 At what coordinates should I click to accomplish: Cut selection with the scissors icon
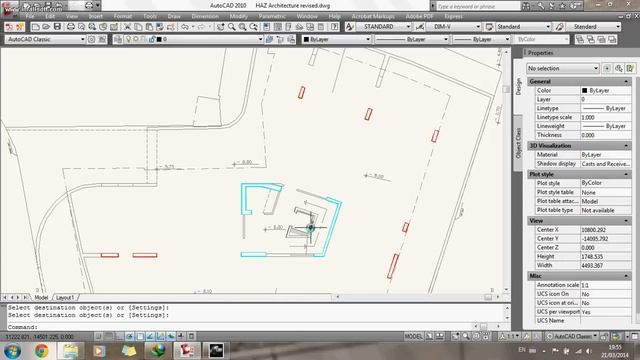pyautogui.click(x=127, y=27)
